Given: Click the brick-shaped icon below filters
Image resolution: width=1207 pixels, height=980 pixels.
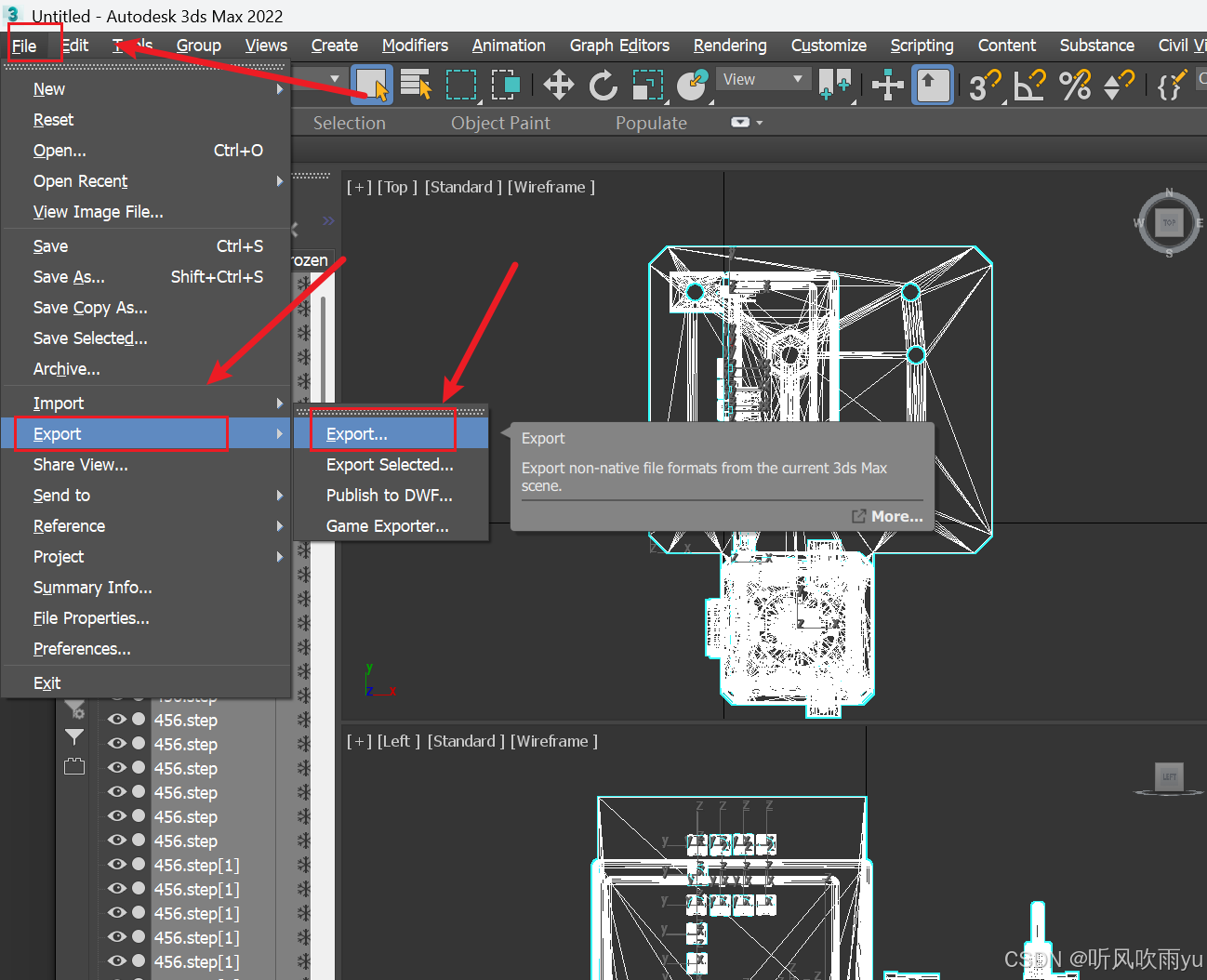Looking at the screenshot, I should coord(74,766).
